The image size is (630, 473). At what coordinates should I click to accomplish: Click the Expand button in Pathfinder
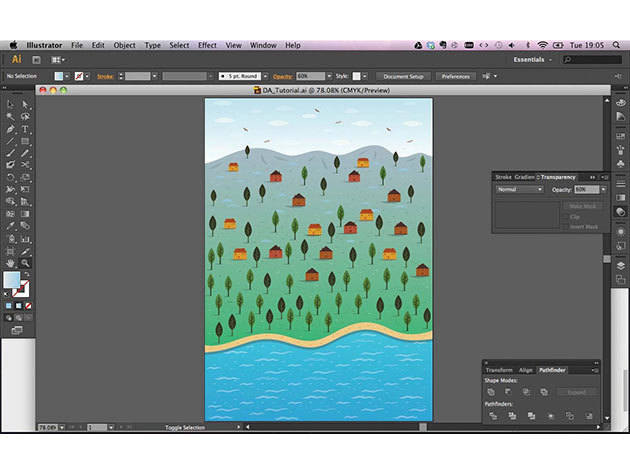(577, 392)
